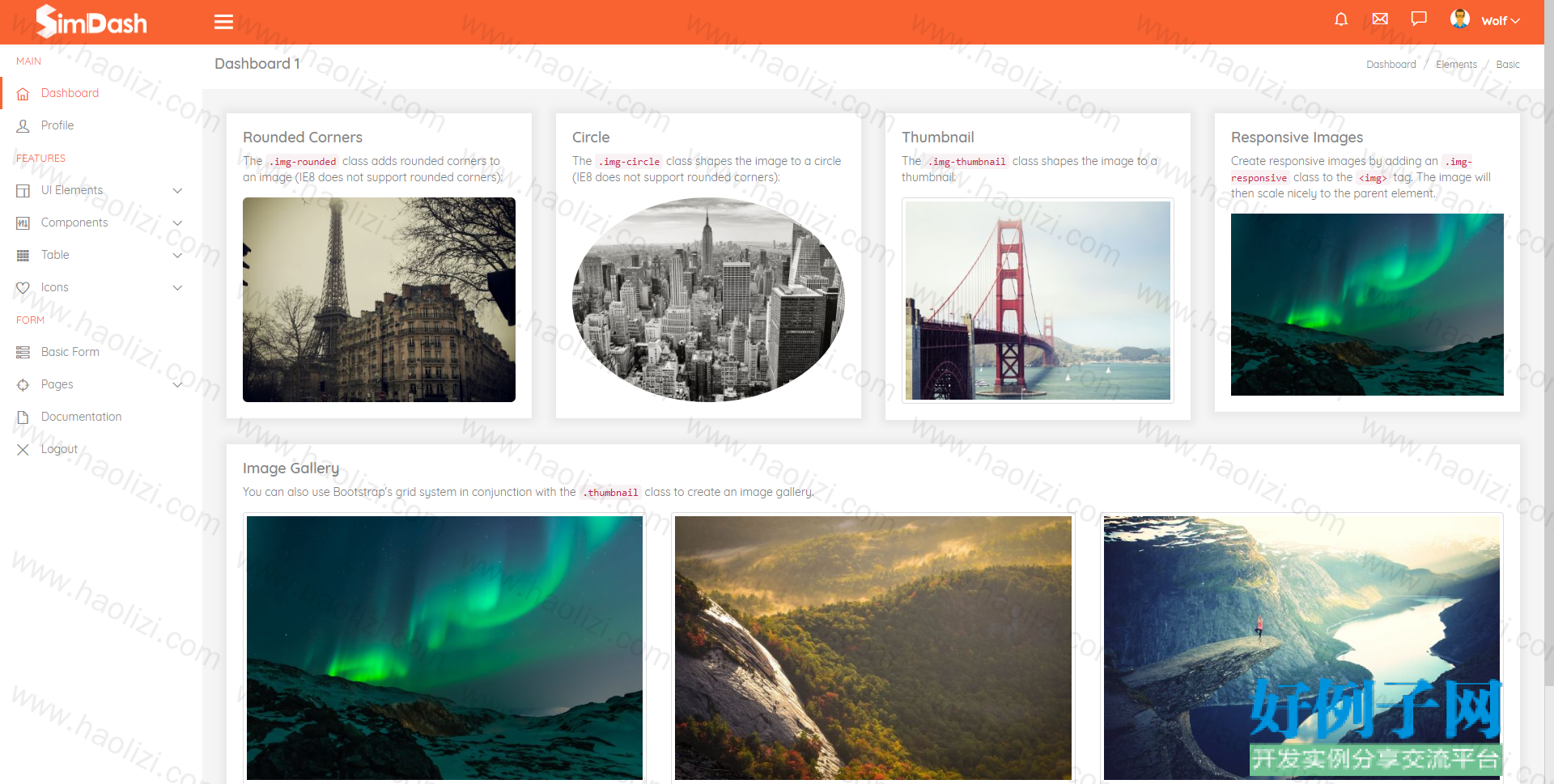Image resolution: width=1554 pixels, height=784 pixels.
Task: Open the notifications bell
Action: coord(1341,19)
